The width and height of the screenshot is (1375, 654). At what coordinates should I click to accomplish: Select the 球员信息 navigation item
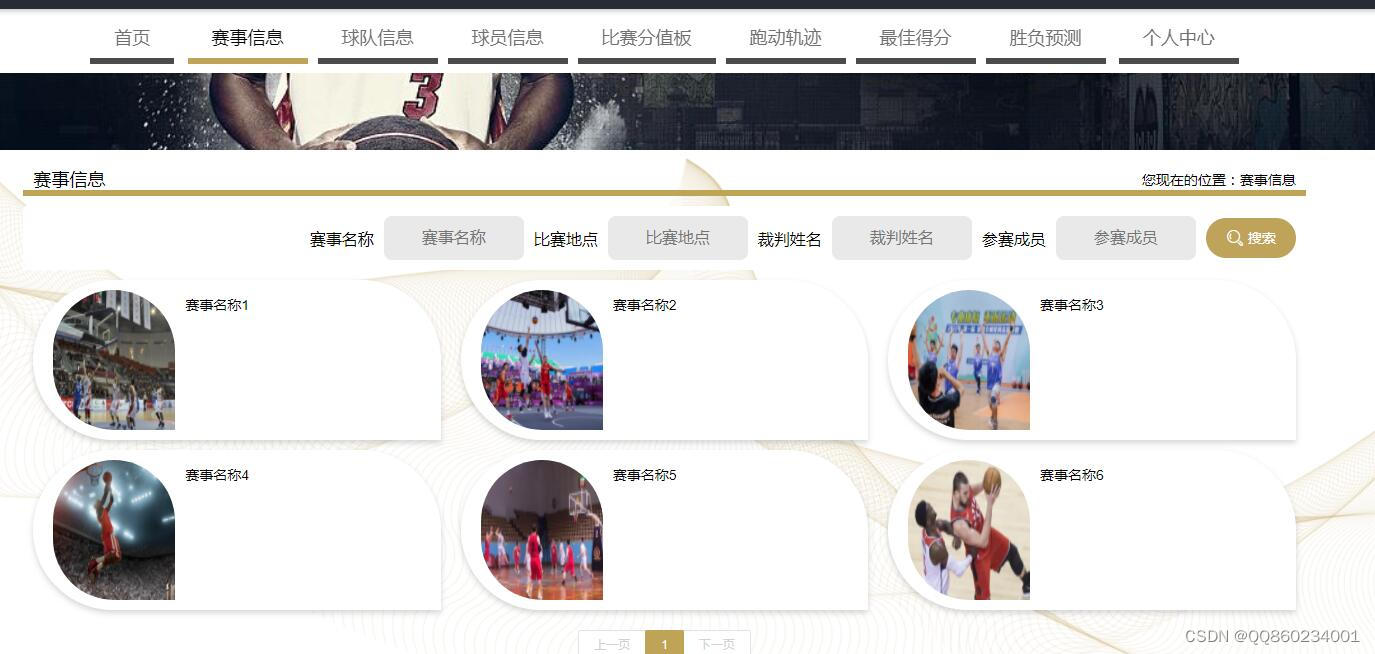(508, 38)
